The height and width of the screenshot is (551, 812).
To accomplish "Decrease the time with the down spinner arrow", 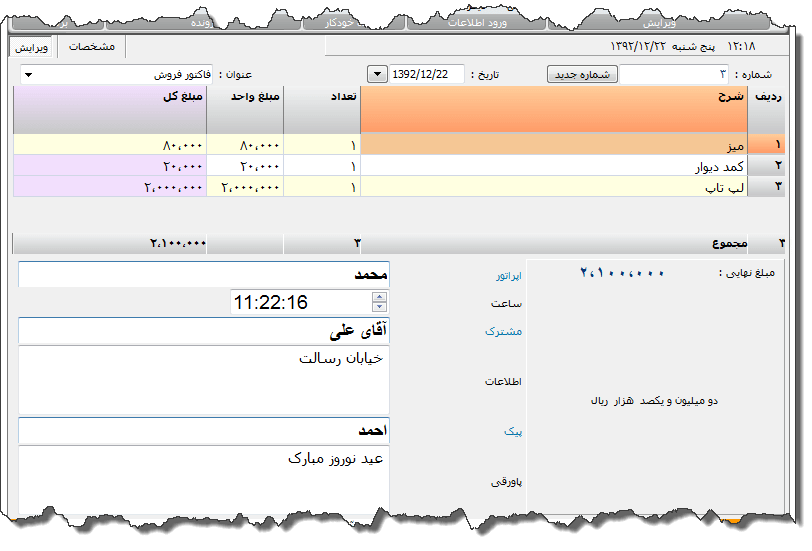I will click(x=379, y=307).
